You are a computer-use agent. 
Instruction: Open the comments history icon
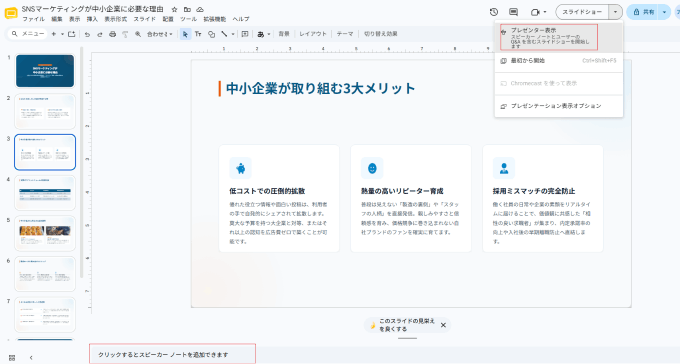(x=513, y=12)
